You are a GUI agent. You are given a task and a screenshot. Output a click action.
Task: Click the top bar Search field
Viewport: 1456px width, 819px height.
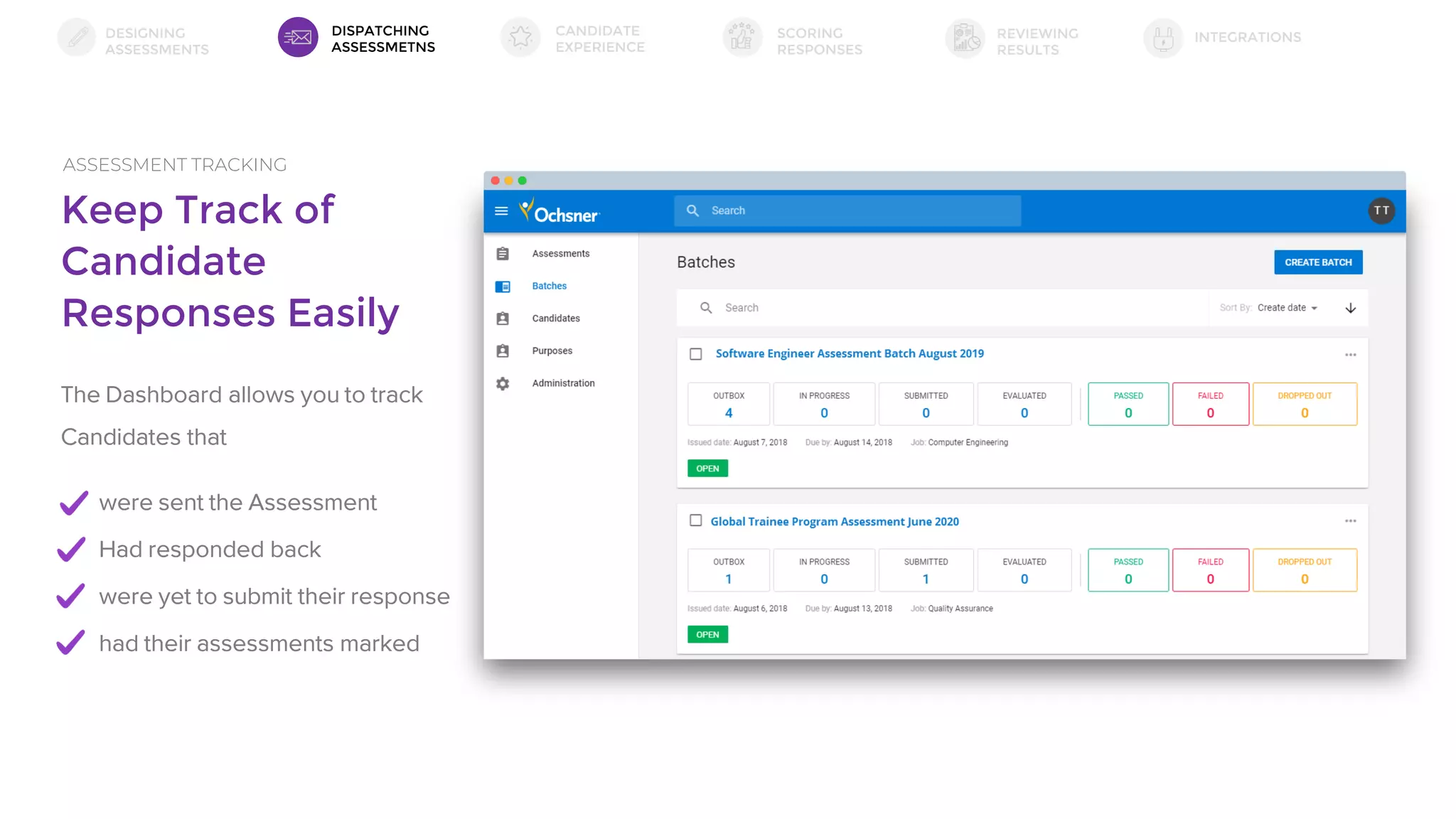coord(847,210)
